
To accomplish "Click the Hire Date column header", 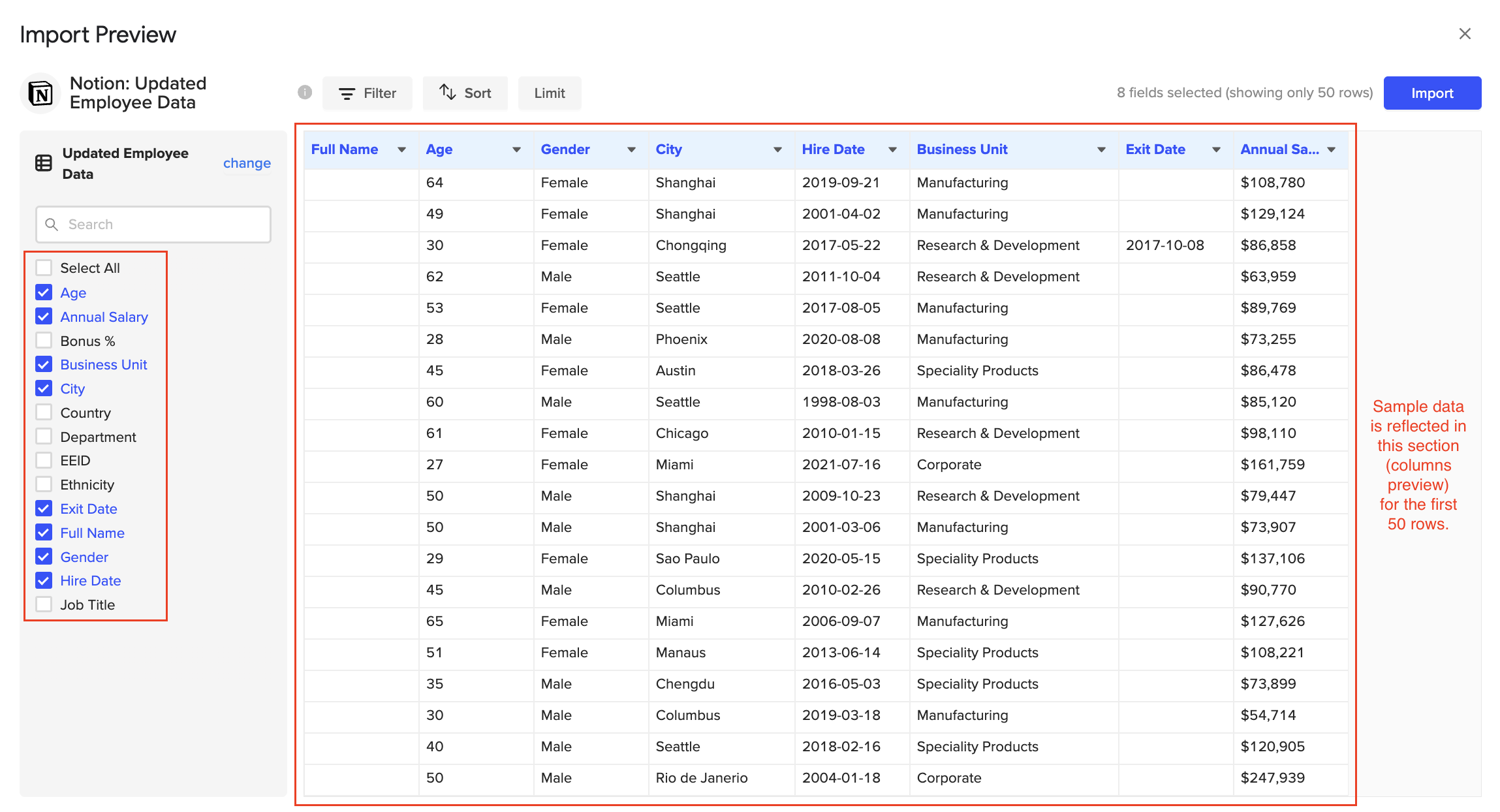I will click(x=834, y=149).
